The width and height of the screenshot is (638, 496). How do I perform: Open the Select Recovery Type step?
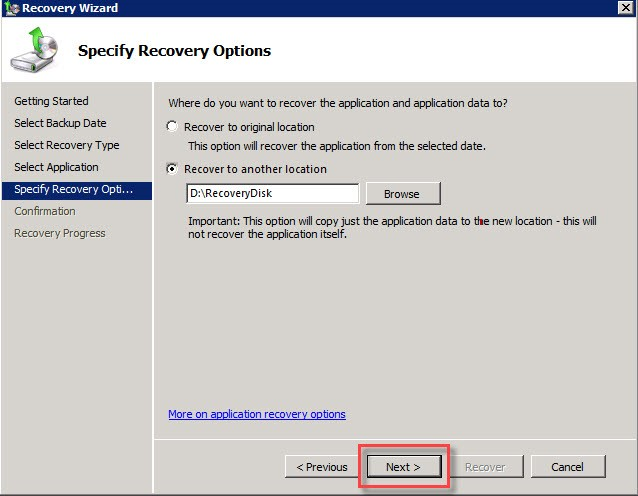click(66, 145)
